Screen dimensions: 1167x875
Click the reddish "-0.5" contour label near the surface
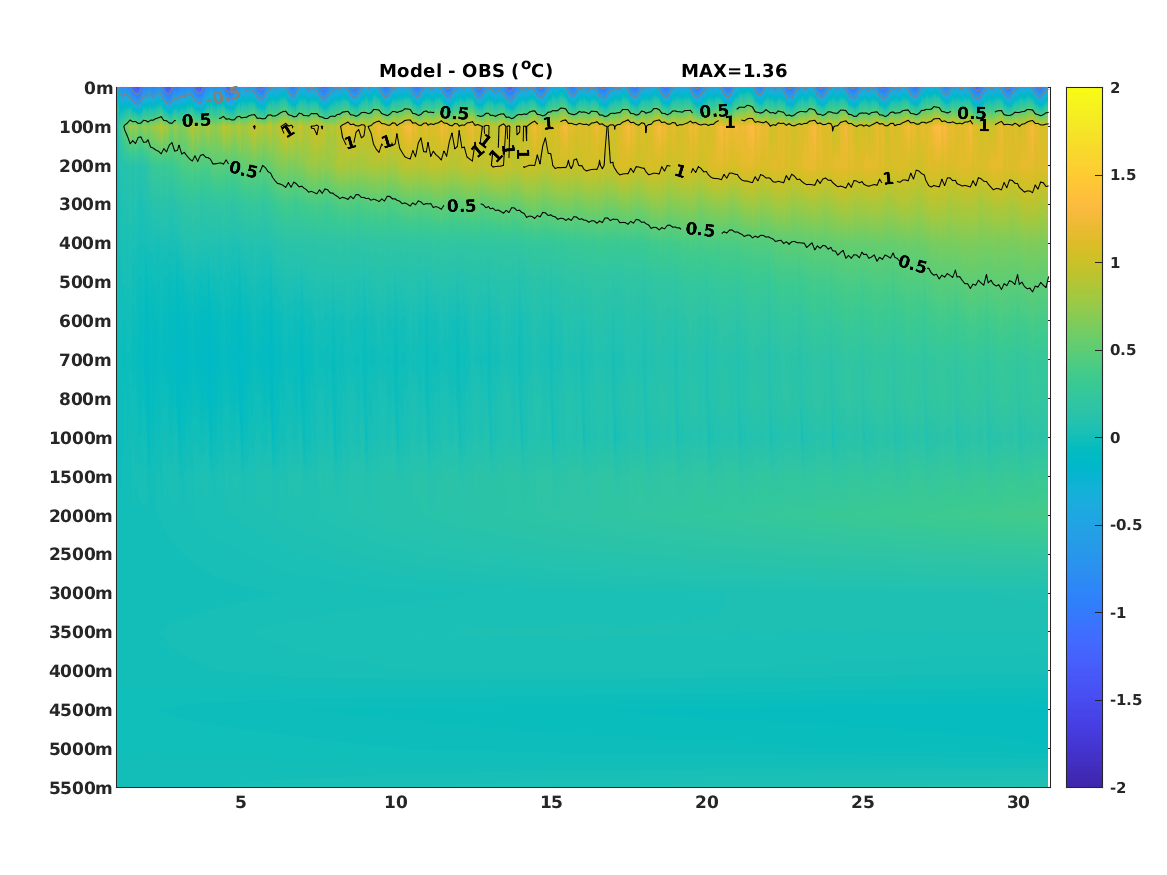click(x=223, y=96)
